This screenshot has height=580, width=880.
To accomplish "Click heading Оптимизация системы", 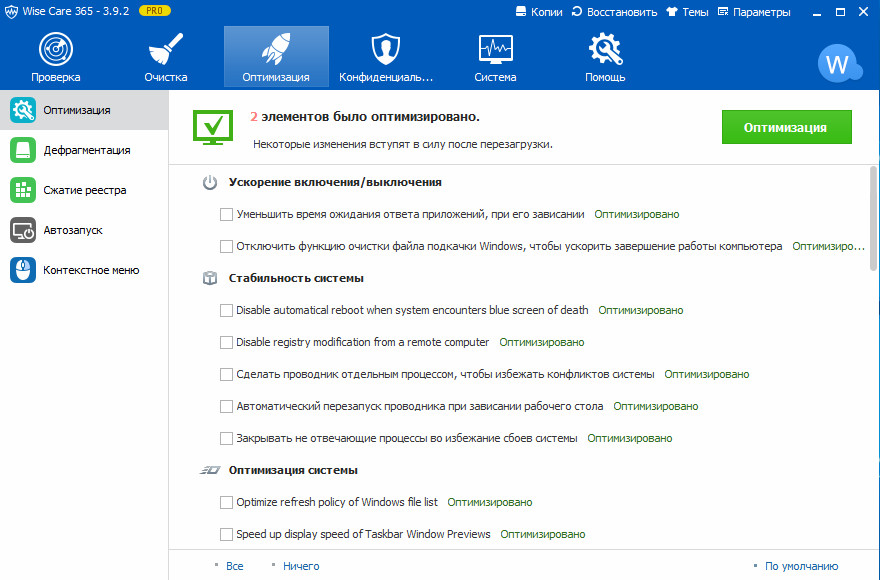I will [x=293, y=471].
